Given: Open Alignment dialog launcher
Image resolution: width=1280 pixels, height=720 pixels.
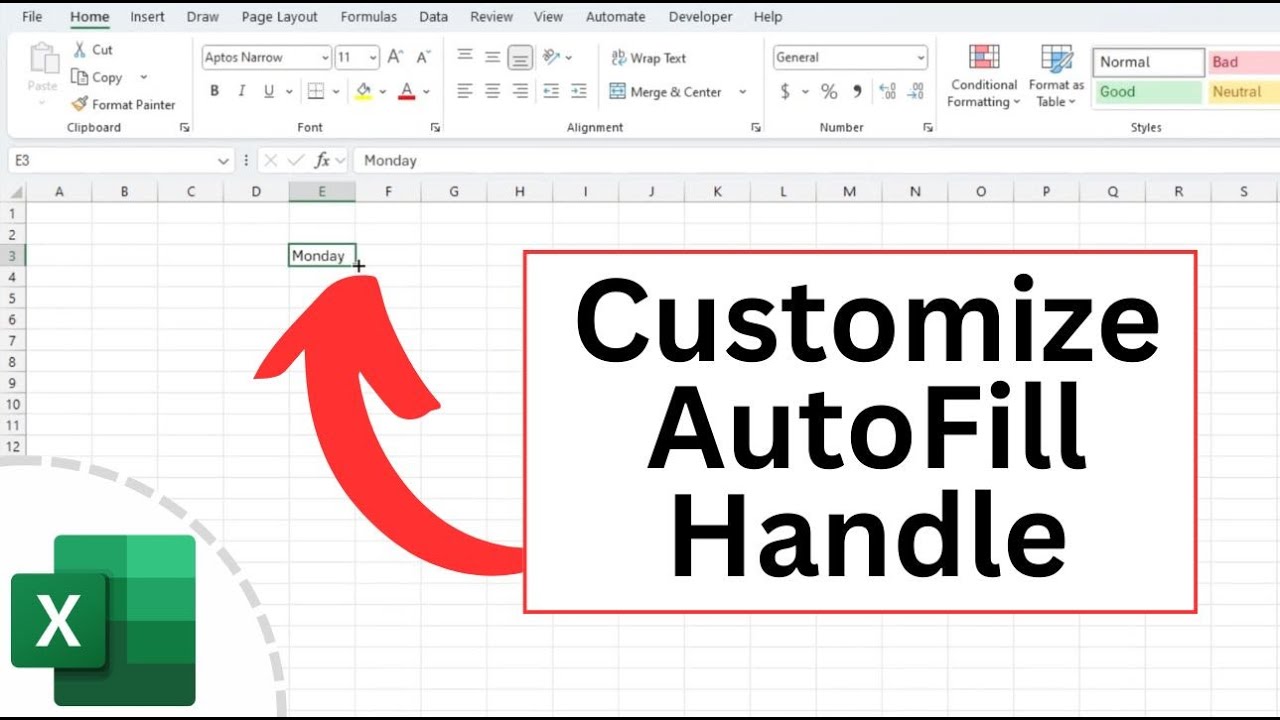Looking at the screenshot, I should (x=756, y=128).
